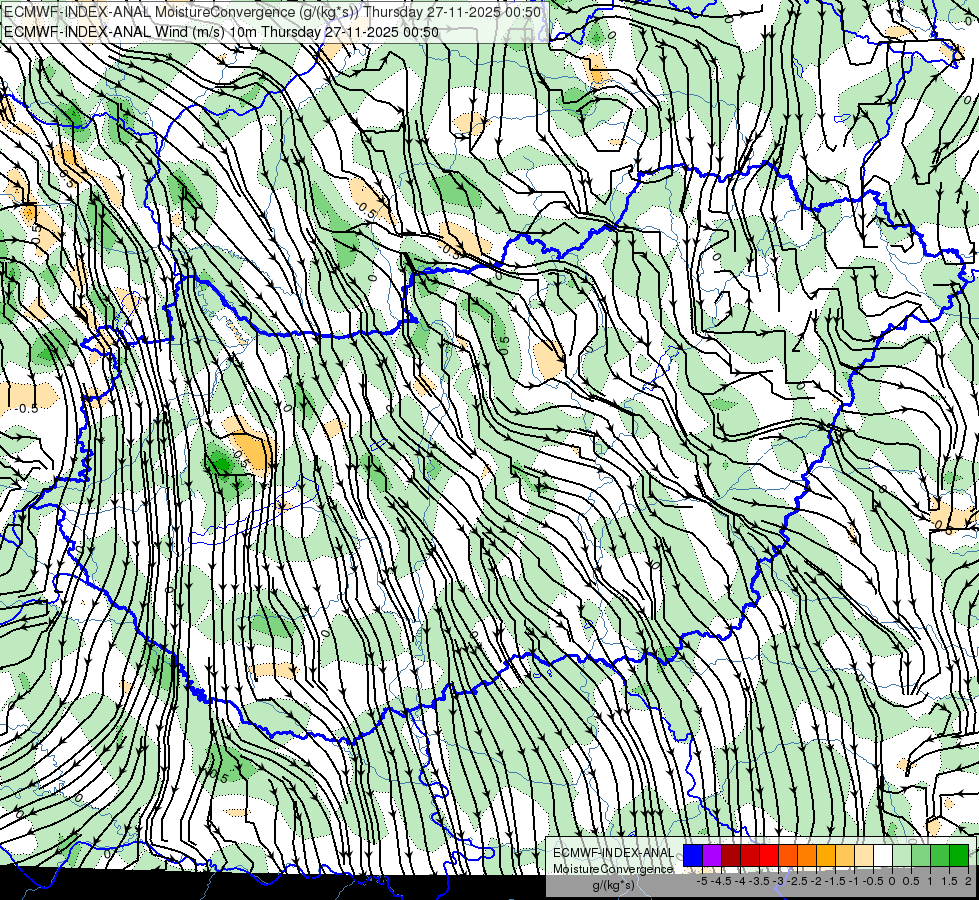Image resolution: width=979 pixels, height=900 pixels.
Task: Click the legend label ECMWF-INDEX-ANAL
Action: click(x=613, y=853)
